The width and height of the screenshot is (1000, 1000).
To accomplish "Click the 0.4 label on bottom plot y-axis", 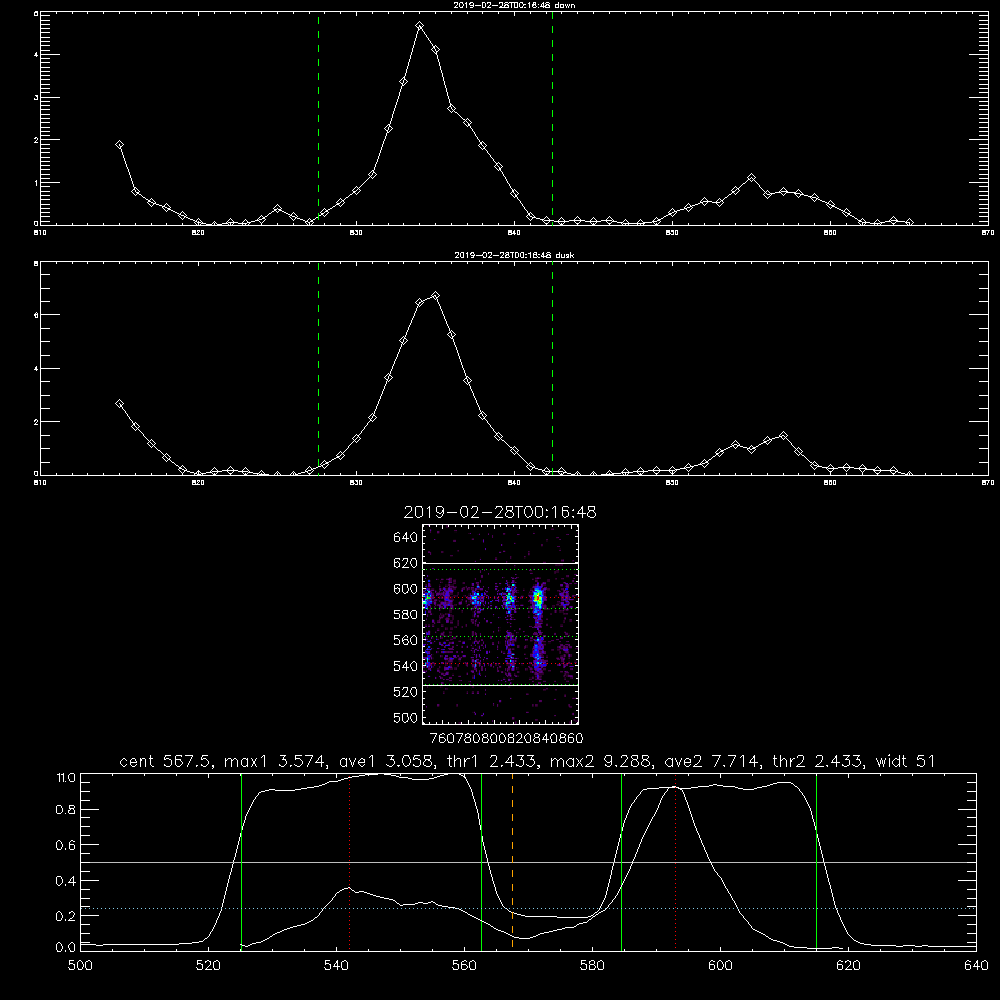I will (x=66, y=881).
